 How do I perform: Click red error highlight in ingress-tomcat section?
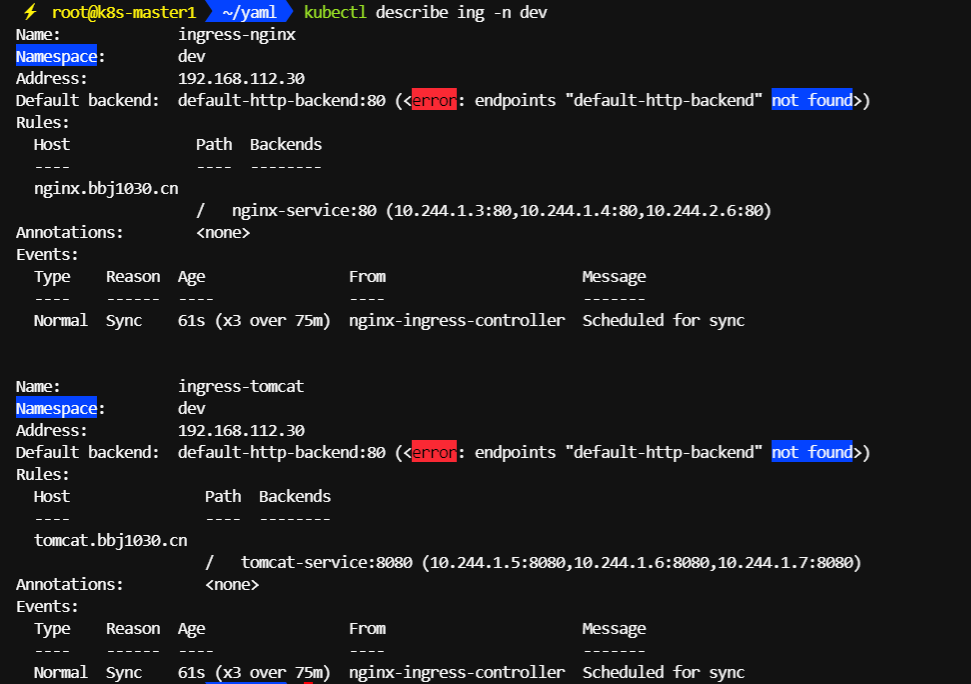[433, 452]
